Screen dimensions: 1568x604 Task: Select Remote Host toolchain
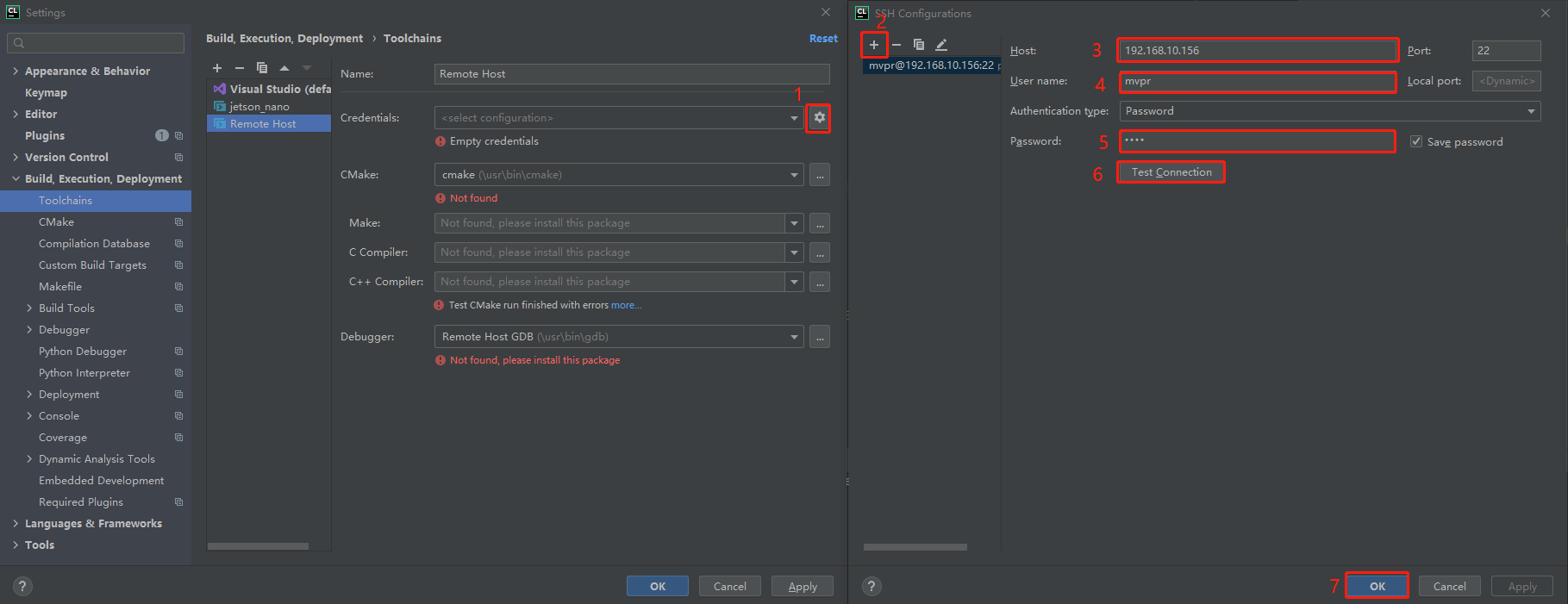(x=269, y=123)
